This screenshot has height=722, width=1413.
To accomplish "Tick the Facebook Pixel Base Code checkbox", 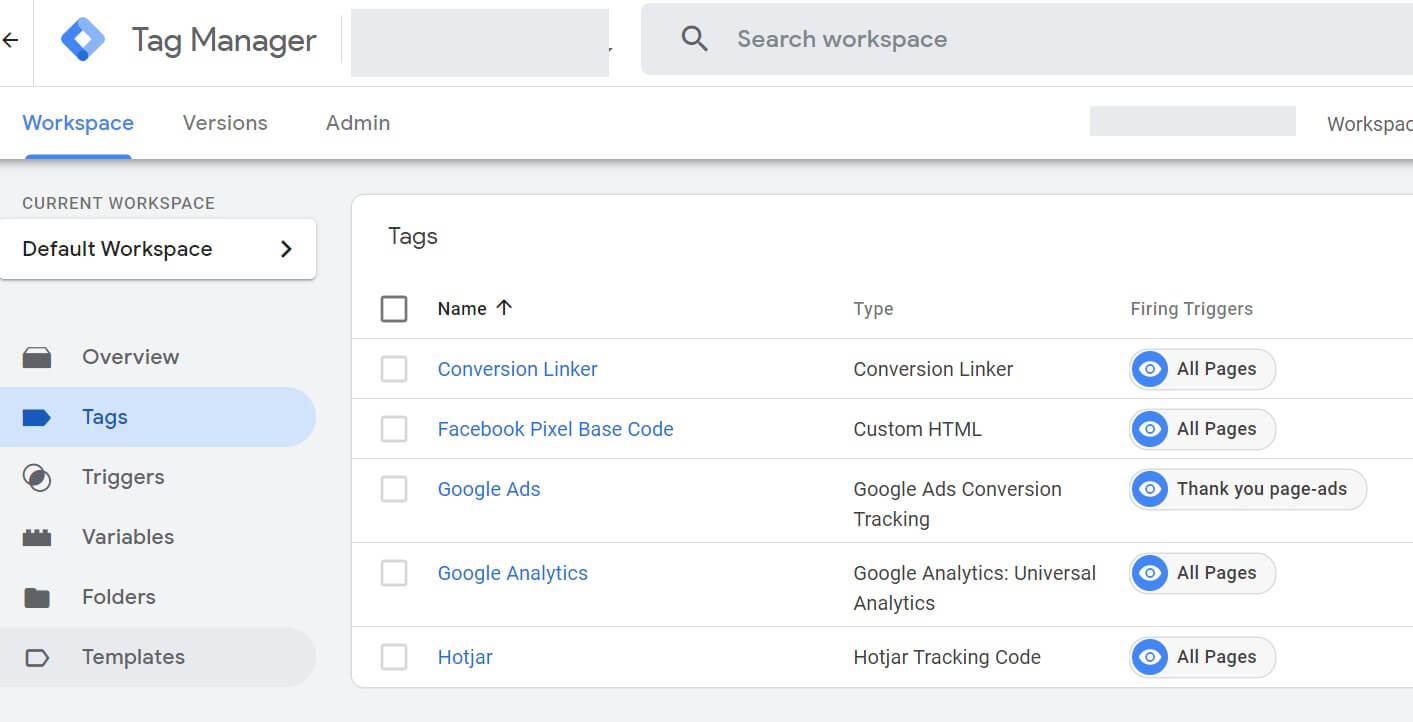I will click(x=394, y=429).
